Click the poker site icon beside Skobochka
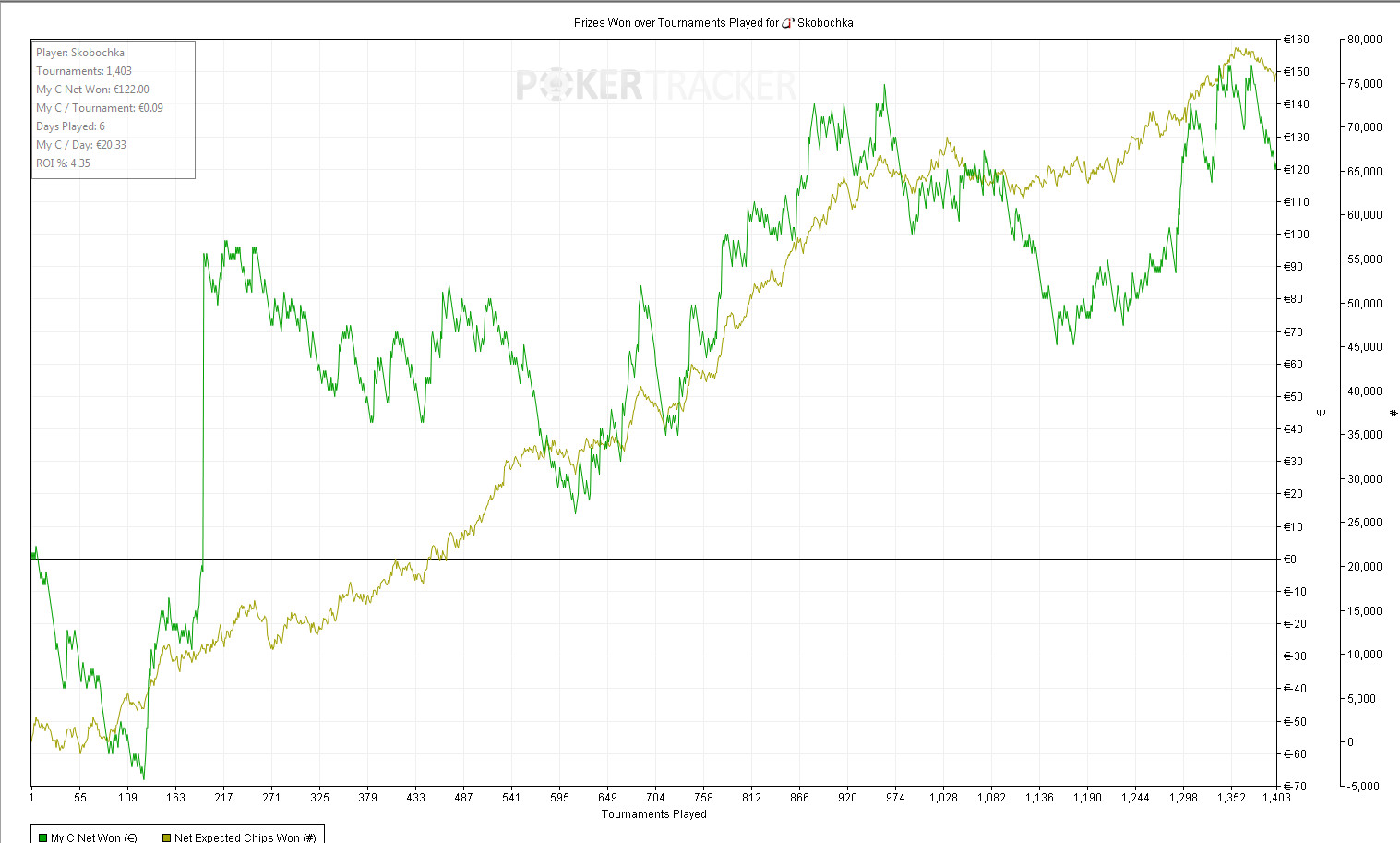This screenshot has height=843, width=1400. (787, 23)
